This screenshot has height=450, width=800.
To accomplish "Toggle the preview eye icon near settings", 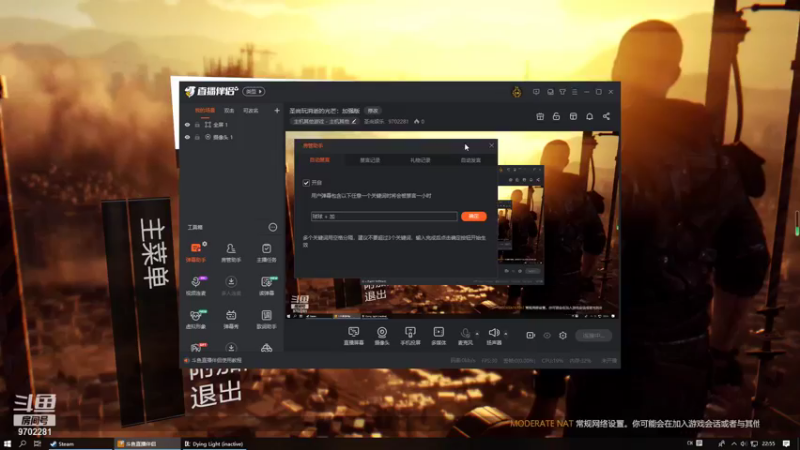I will 547,335.
